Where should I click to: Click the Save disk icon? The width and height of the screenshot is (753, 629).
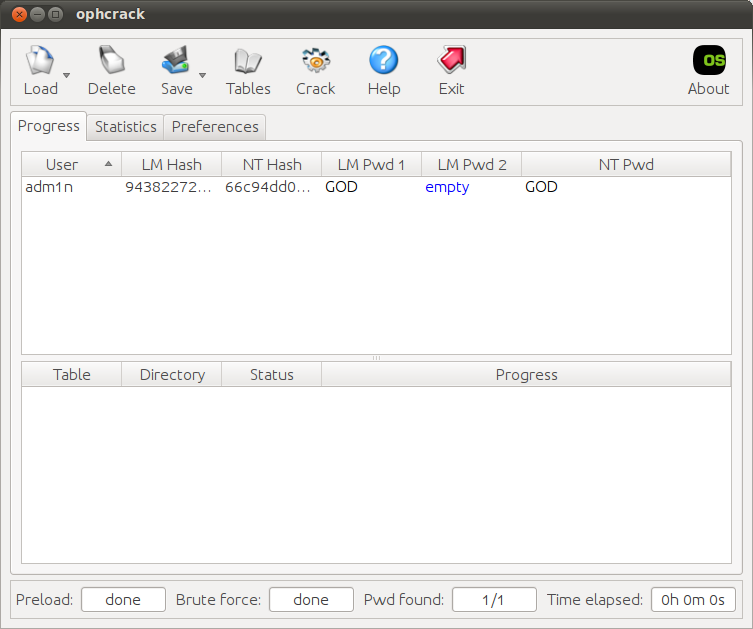coord(175,60)
